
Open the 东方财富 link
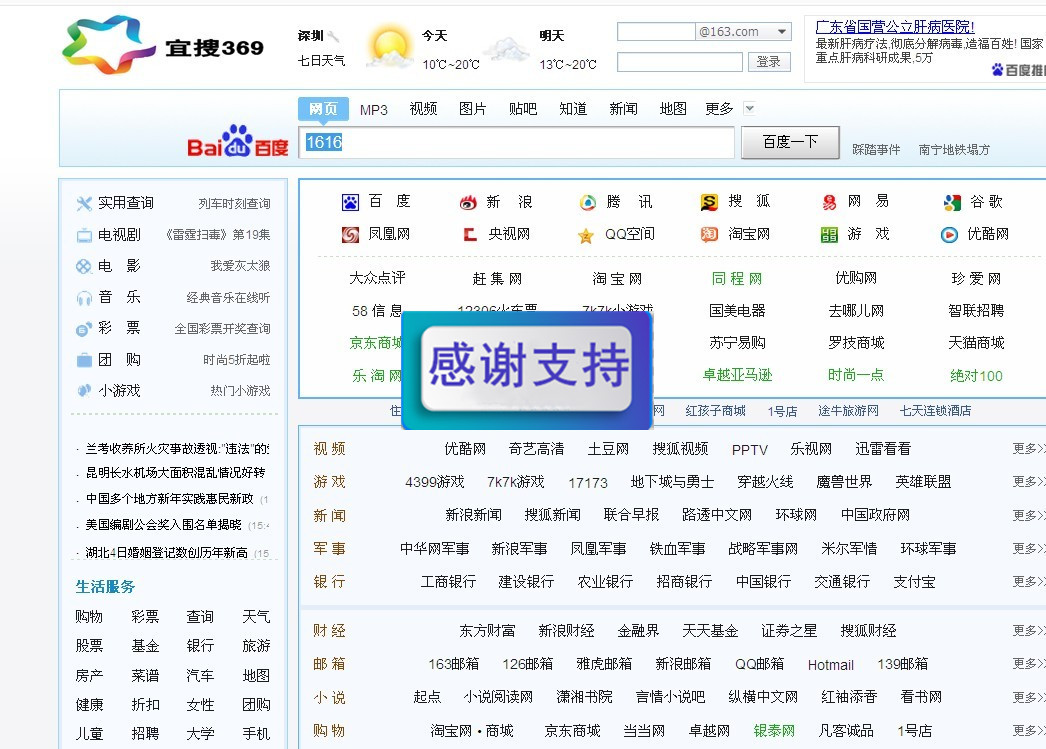pyautogui.click(x=487, y=631)
